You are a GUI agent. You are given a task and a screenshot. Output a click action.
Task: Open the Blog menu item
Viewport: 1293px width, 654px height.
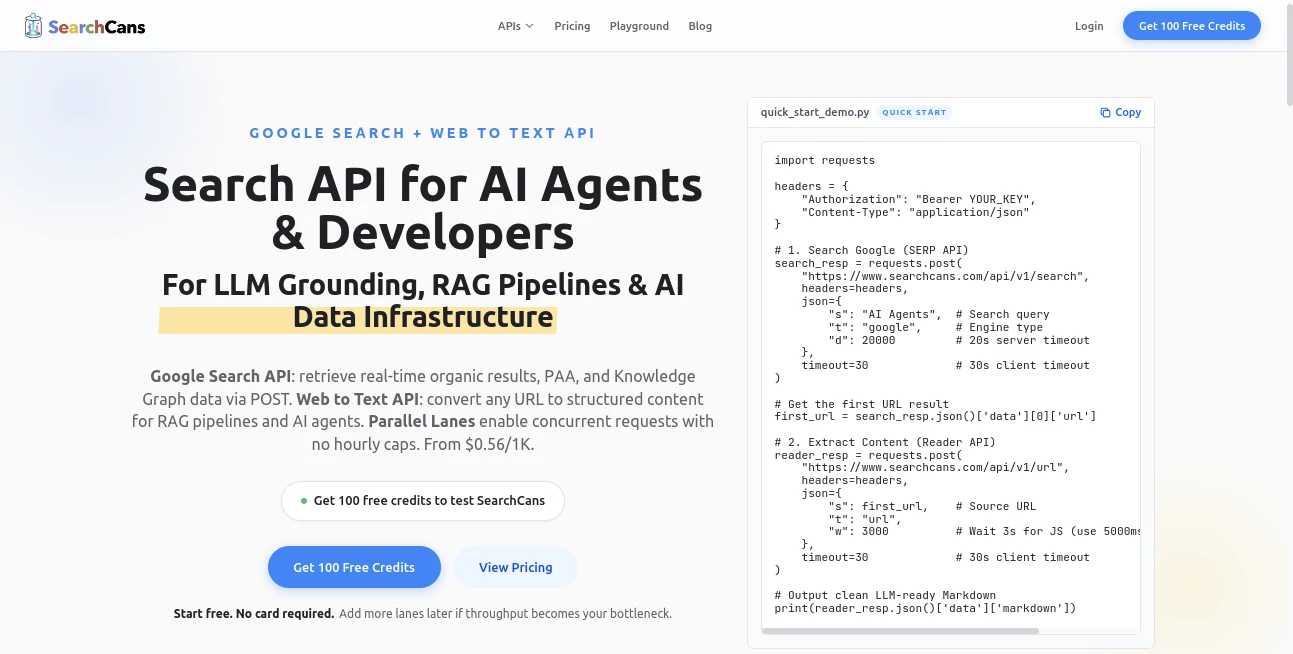[700, 26]
